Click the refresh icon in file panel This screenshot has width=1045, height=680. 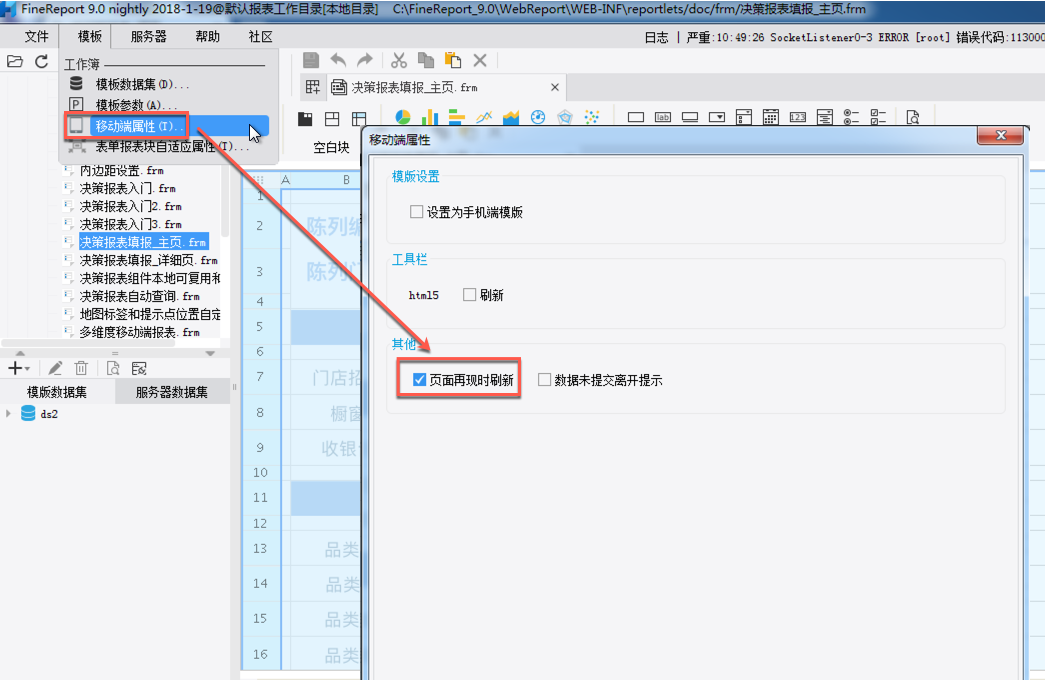point(41,61)
